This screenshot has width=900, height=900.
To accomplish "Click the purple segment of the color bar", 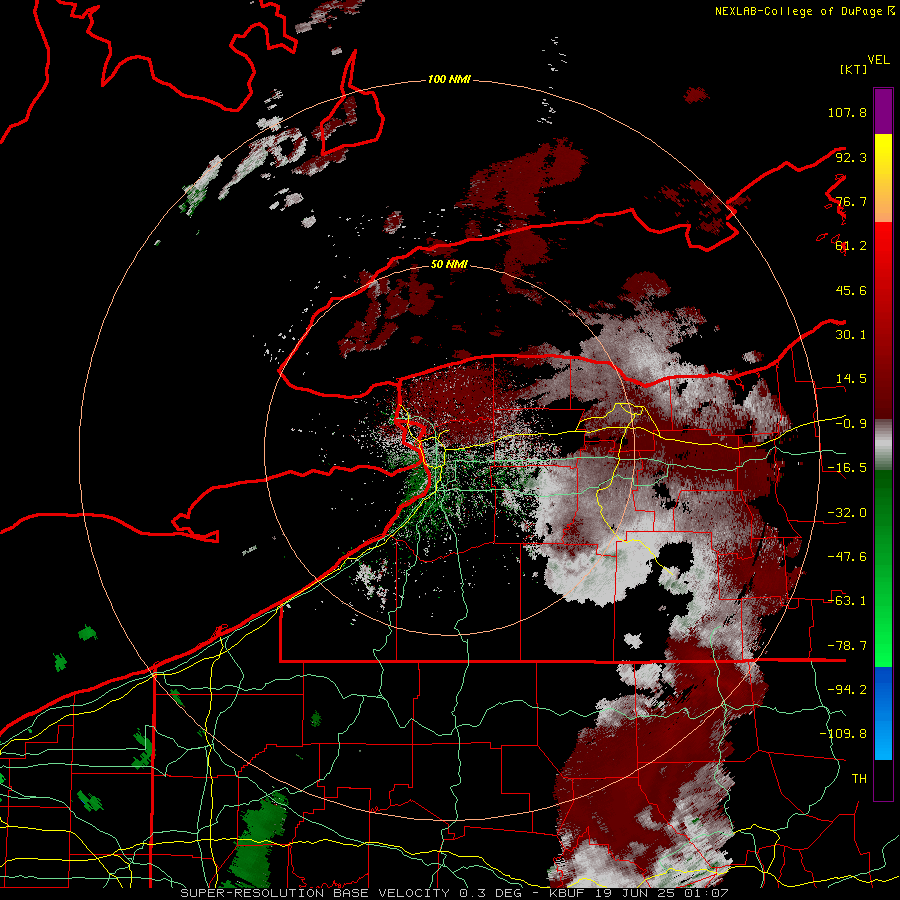I will pos(883,111).
